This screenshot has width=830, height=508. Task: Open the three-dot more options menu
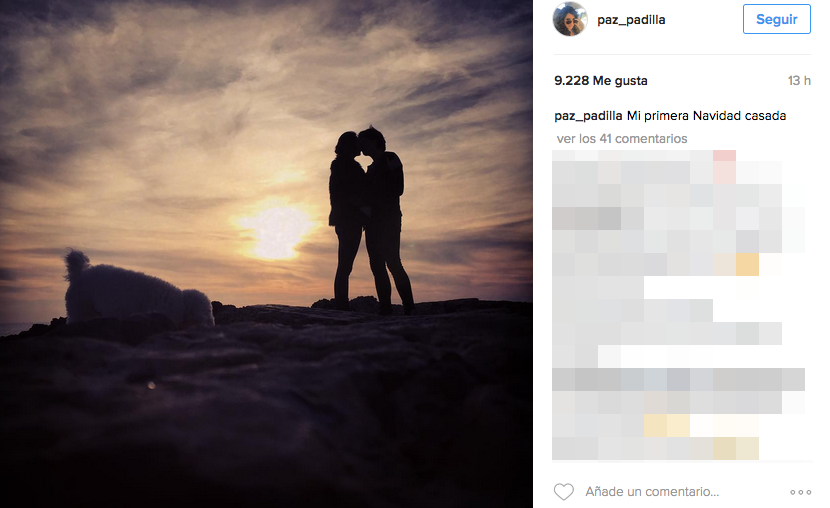[x=800, y=492]
